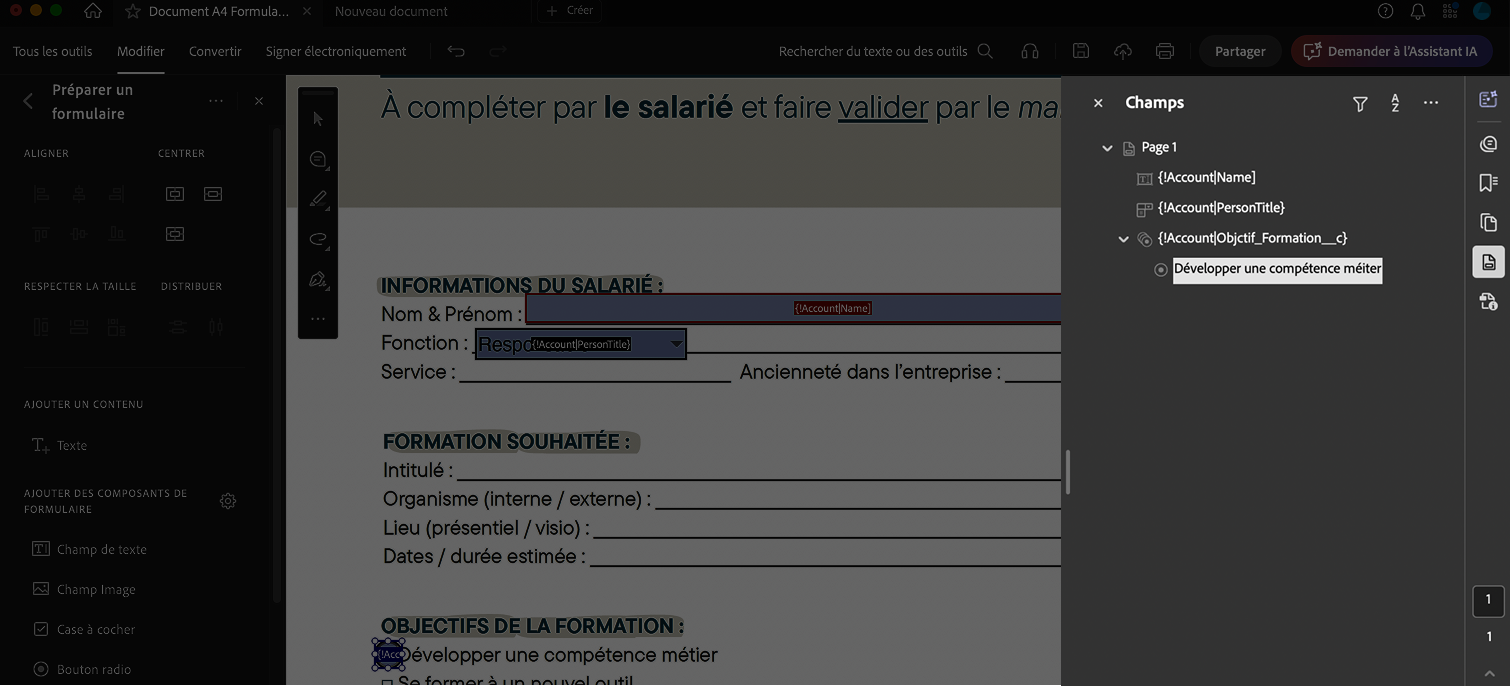
Task: Click Demander à l'Assistant IA
Action: point(1392,51)
